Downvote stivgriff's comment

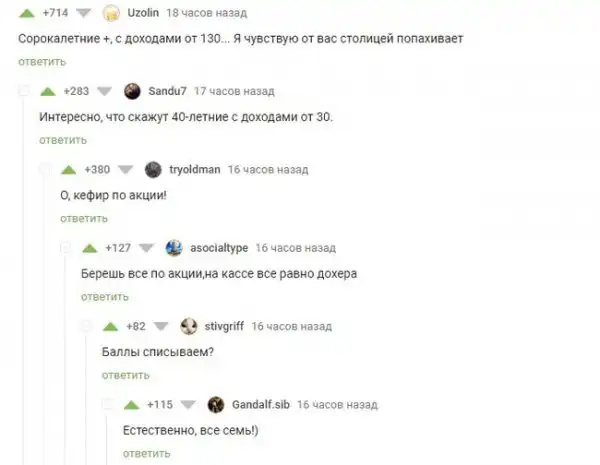(161, 326)
